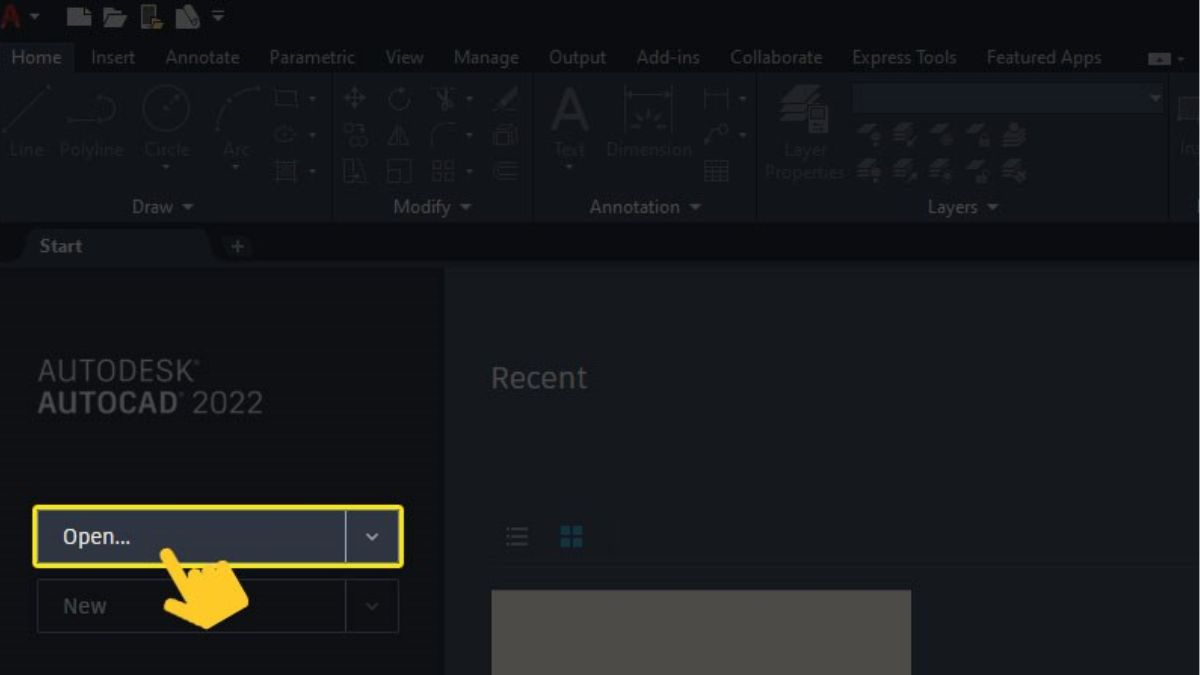1200x675 pixels.
Task: Click the New button on Start page
Action: (191, 606)
